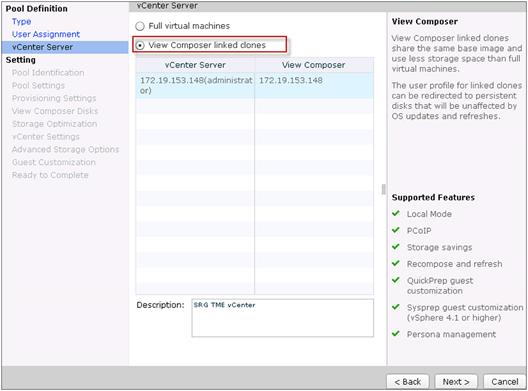Click the Guest Customization step
Viewport: 528px width, 391px height.
point(54,162)
